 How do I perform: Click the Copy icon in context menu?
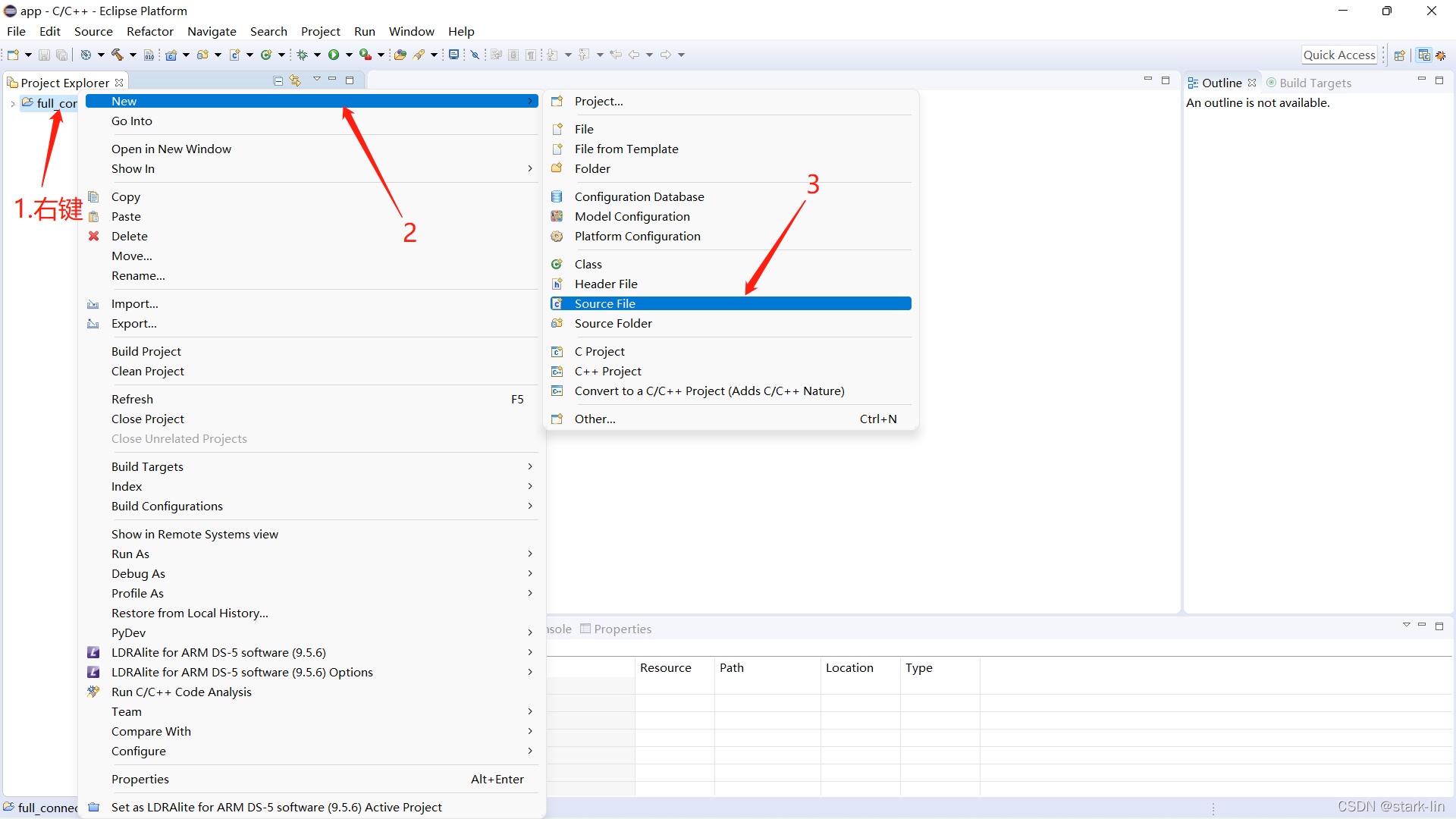click(x=94, y=196)
